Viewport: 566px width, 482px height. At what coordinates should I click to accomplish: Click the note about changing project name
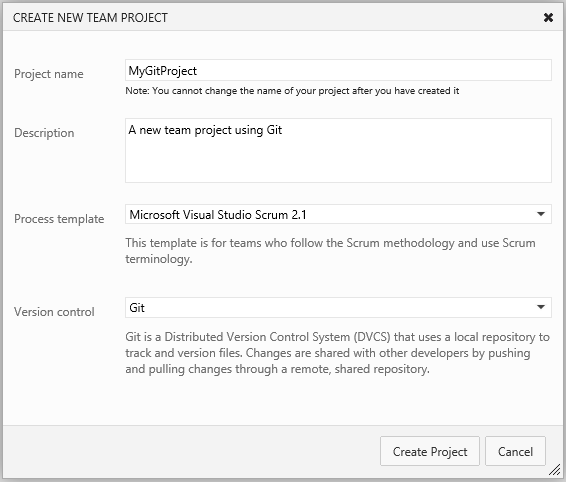[x=292, y=91]
